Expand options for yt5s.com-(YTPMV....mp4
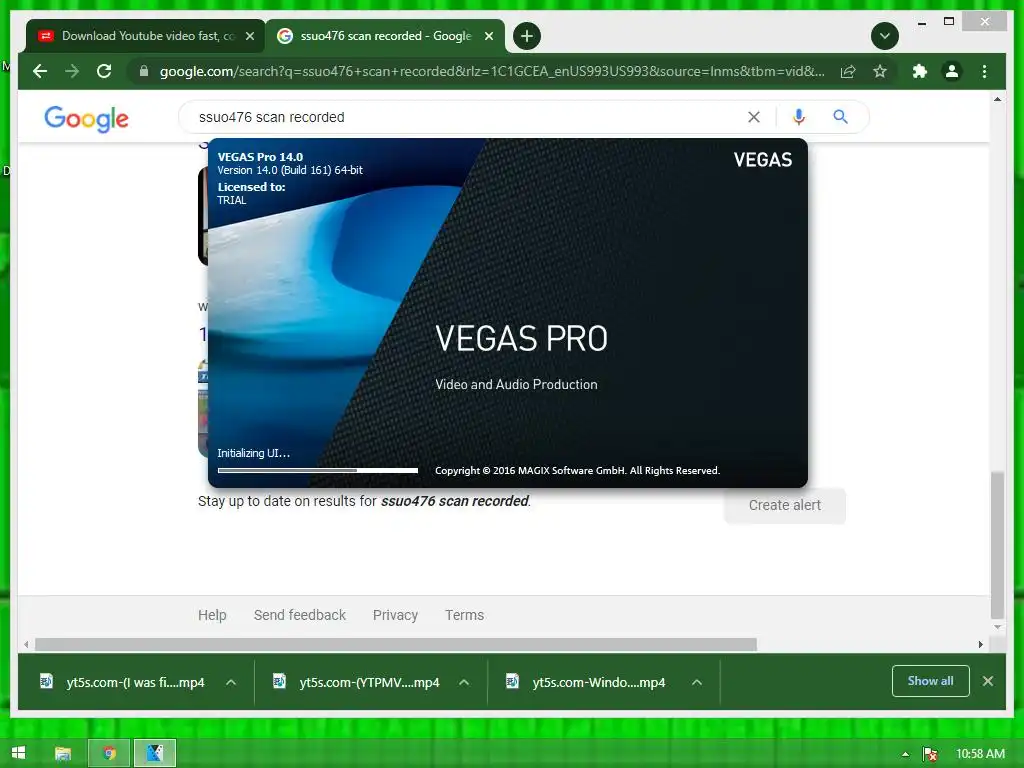The height and width of the screenshot is (768, 1024). click(x=464, y=682)
